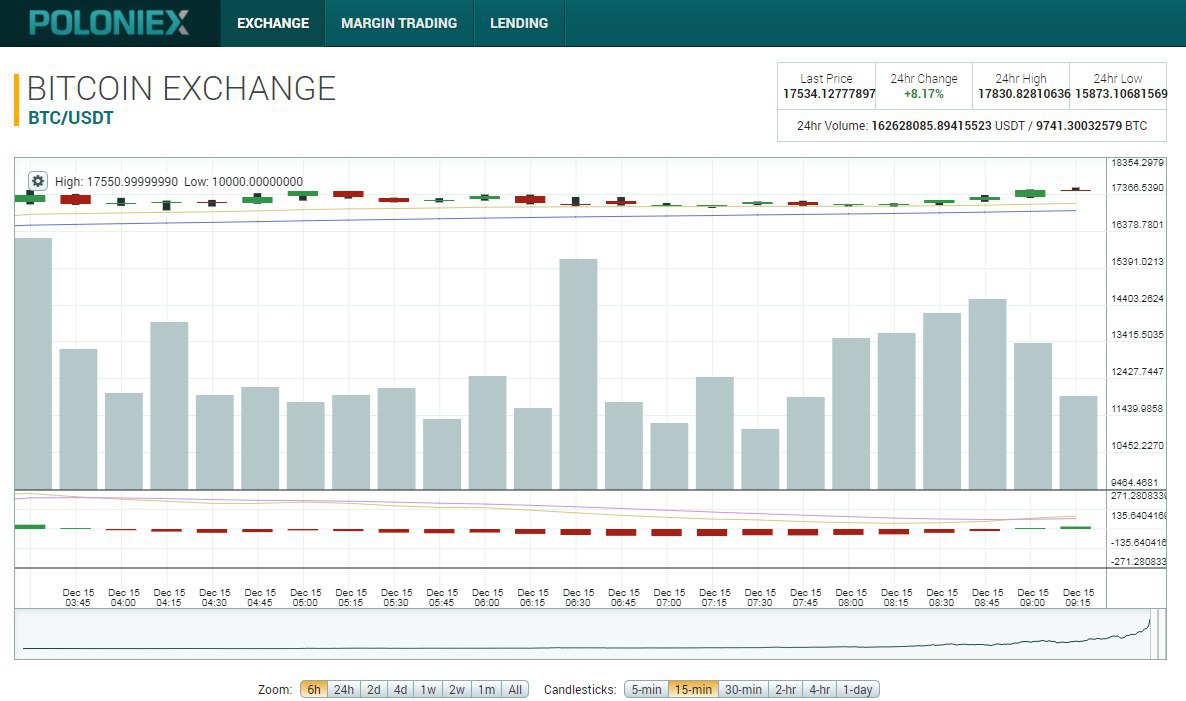The height and width of the screenshot is (701, 1186).
Task: Select 5-min candlesticks
Action: [x=647, y=689]
